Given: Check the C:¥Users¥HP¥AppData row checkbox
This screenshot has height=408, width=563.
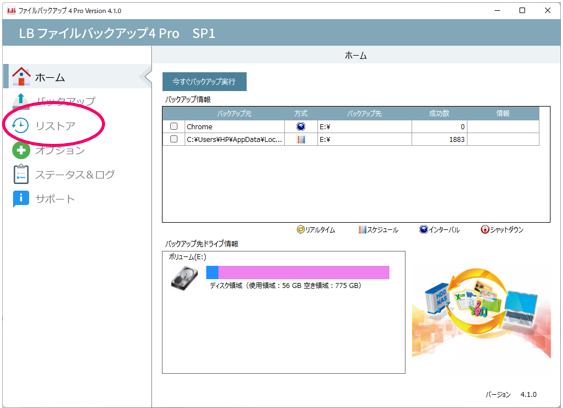Looking at the screenshot, I should coord(174,139).
